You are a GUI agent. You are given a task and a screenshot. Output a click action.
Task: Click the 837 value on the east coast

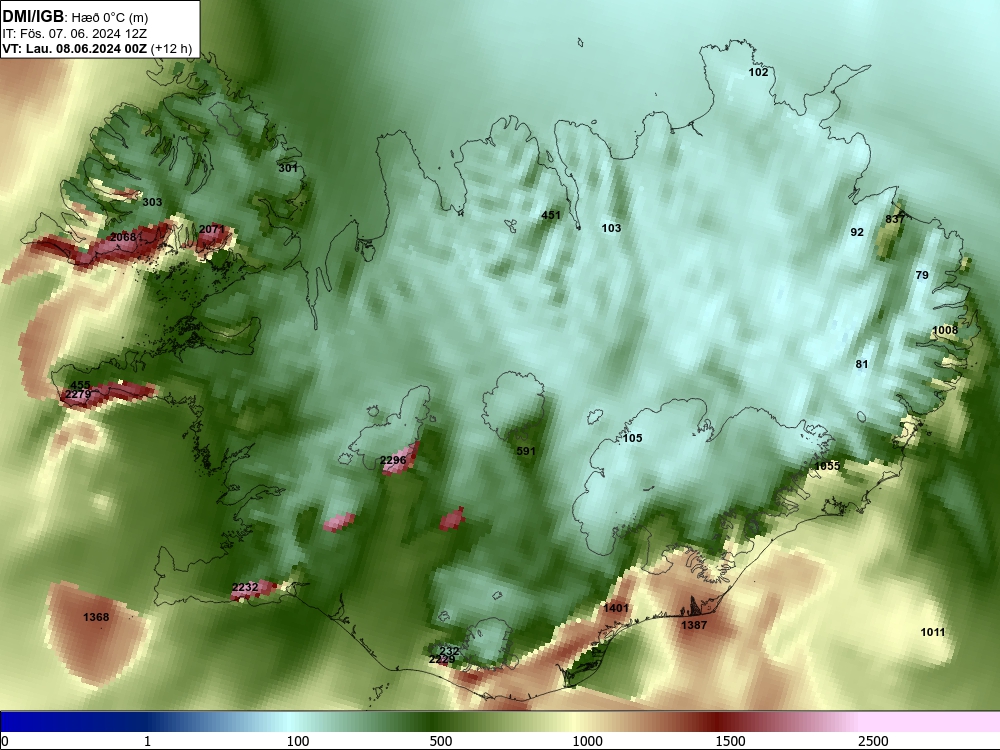pos(895,219)
